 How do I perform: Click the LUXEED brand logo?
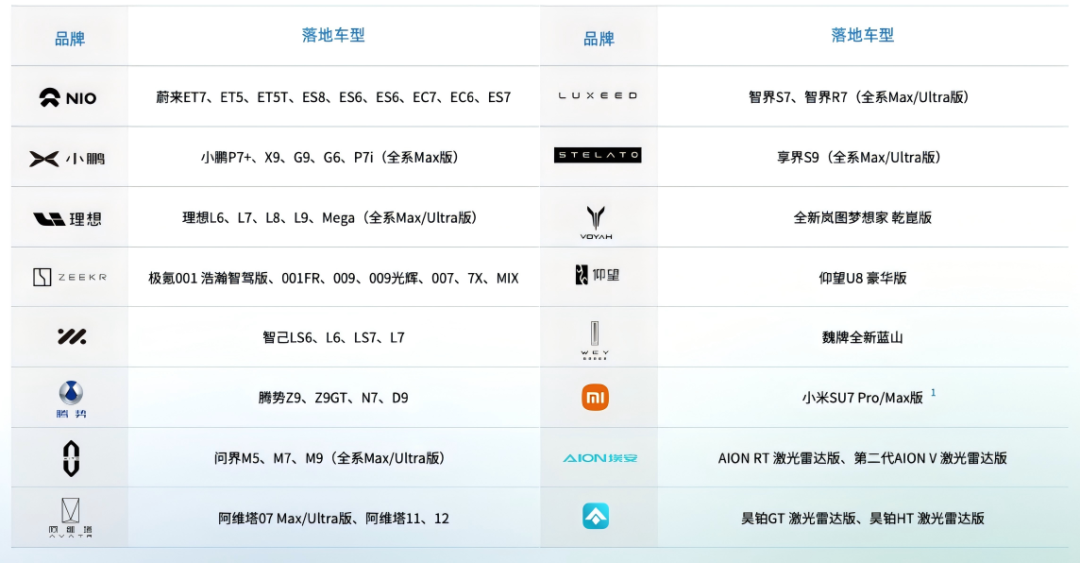point(597,96)
